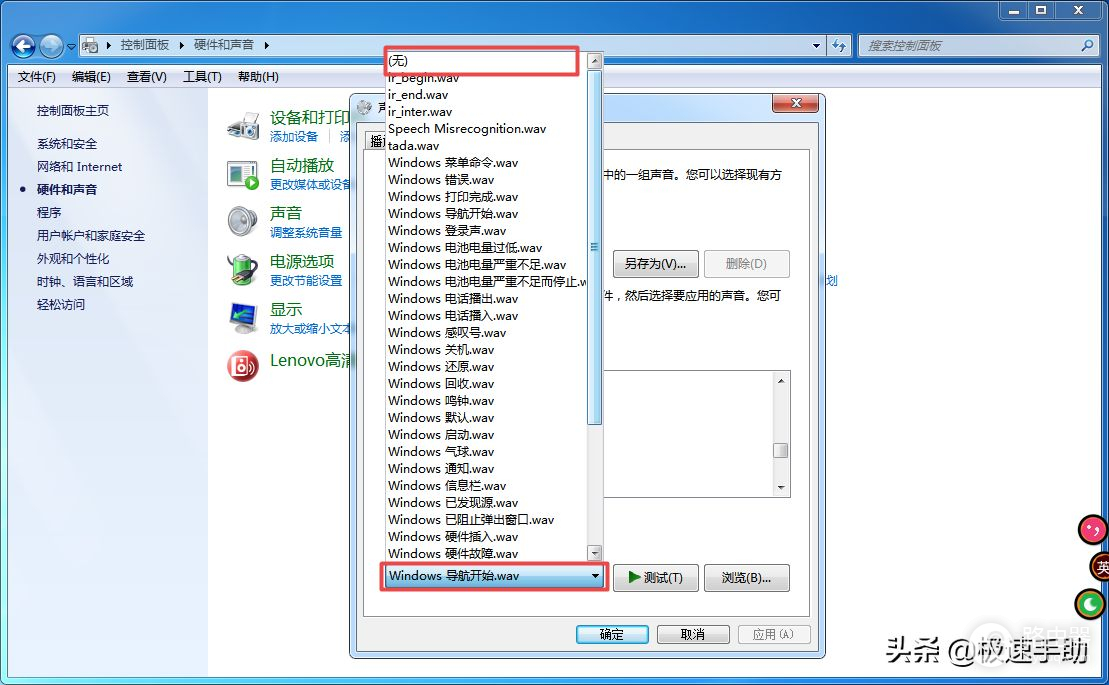Click the program events list scroll-up arrow
The image size is (1109, 685).
coord(781,381)
